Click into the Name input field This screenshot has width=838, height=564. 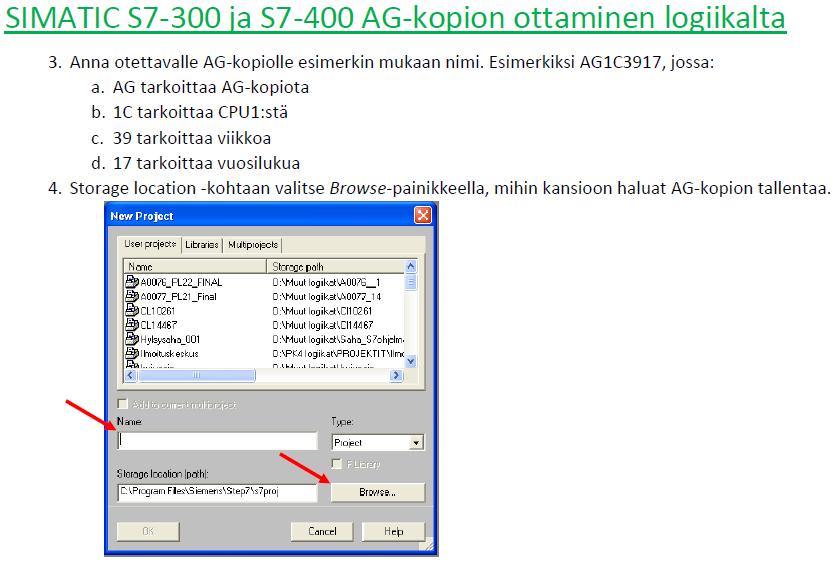point(217,441)
